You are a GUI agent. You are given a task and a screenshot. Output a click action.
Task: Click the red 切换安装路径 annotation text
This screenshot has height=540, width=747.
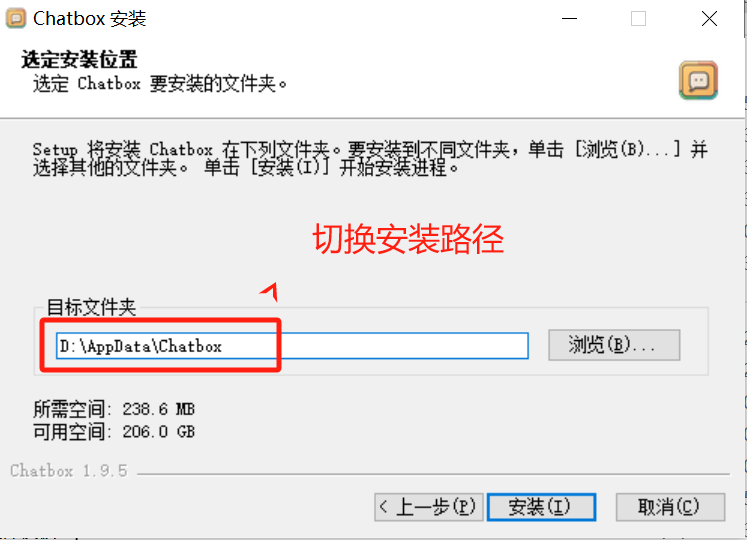[408, 239]
